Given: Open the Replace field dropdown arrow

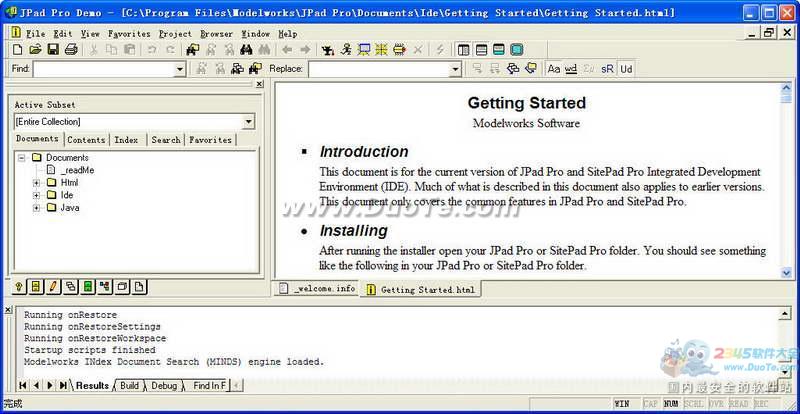Looking at the screenshot, I should tap(455, 69).
